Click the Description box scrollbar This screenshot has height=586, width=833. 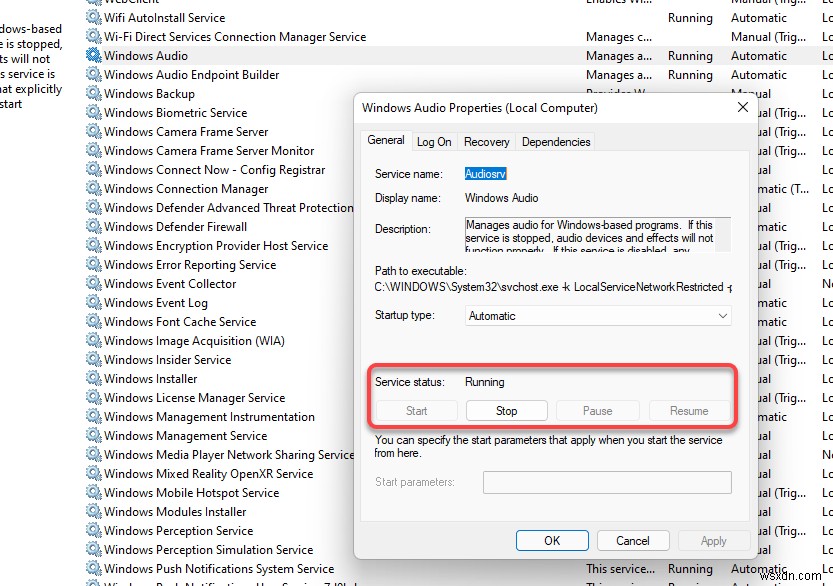tap(723, 234)
